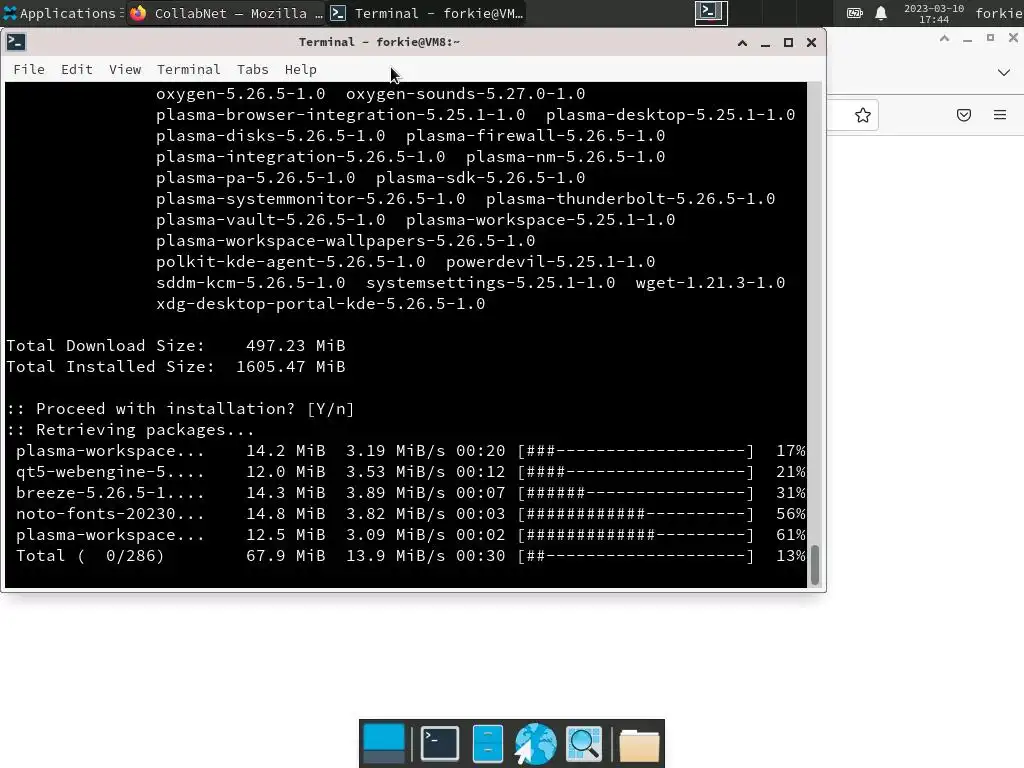Click 'wget-1.21.3-1.0' package text
Viewport: 1024px width, 768px height.
pos(710,283)
